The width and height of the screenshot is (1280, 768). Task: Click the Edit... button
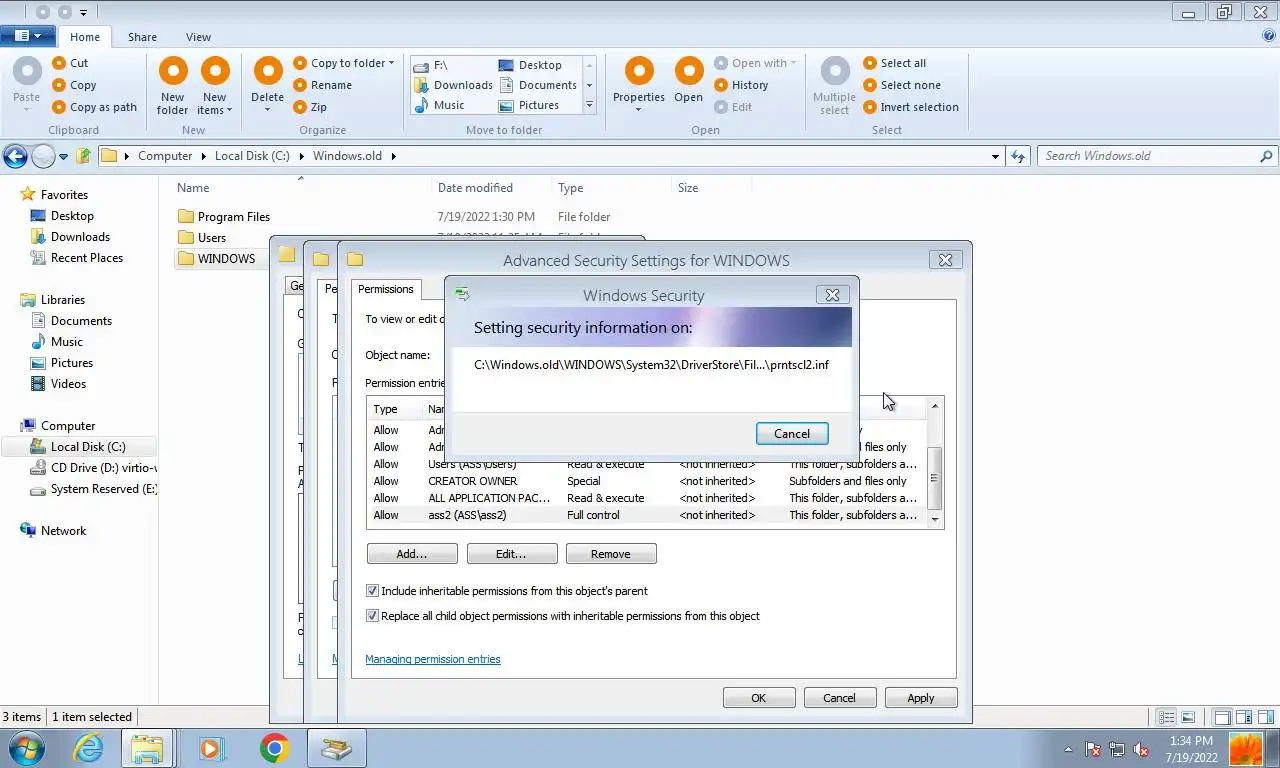pos(511,554)
